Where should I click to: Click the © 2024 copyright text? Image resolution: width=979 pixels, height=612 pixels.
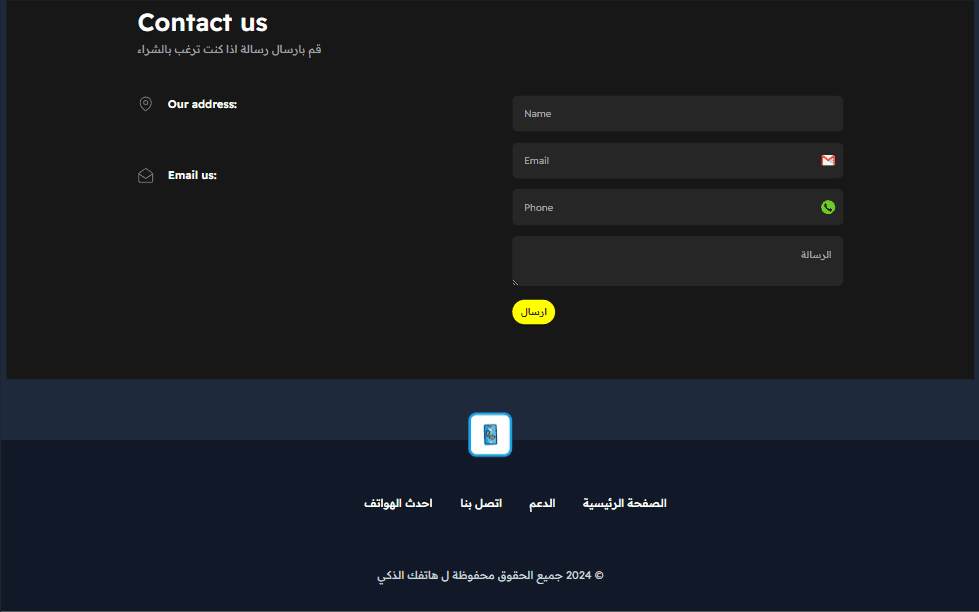click(490, 576)
